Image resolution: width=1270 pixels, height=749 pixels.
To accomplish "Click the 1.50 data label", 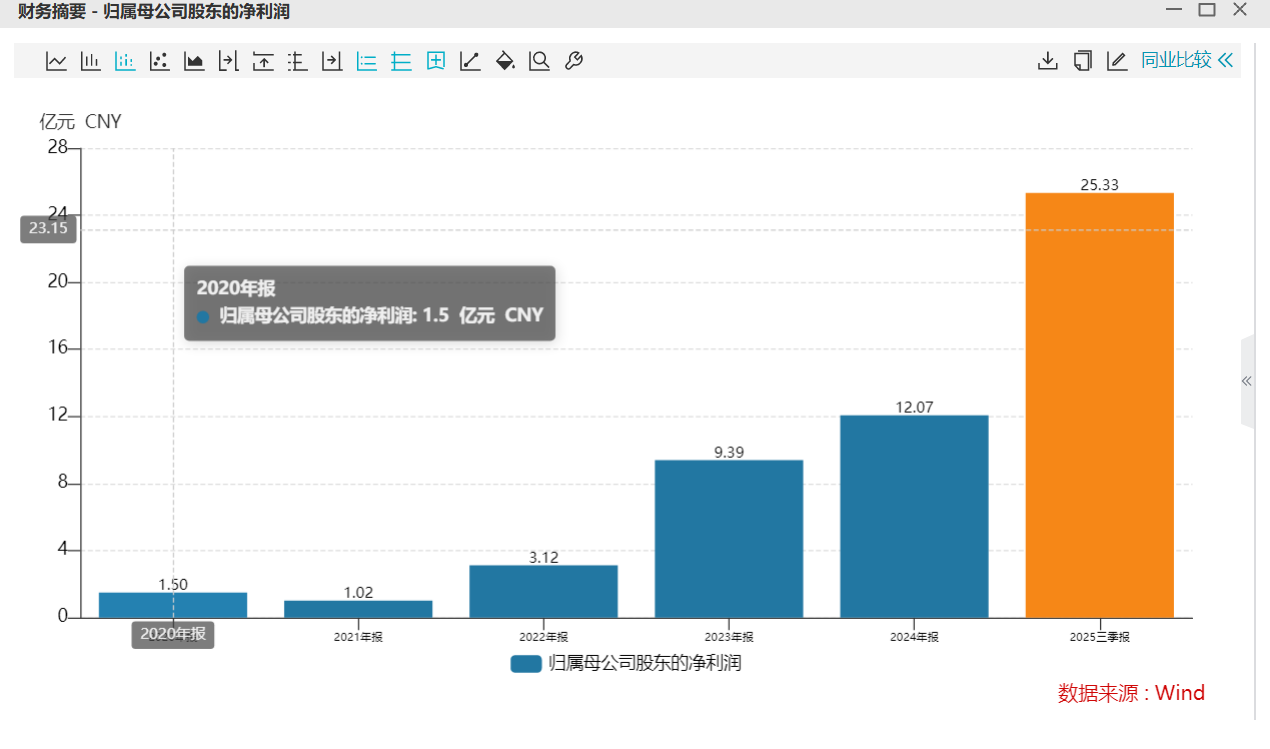I will 173,585.
